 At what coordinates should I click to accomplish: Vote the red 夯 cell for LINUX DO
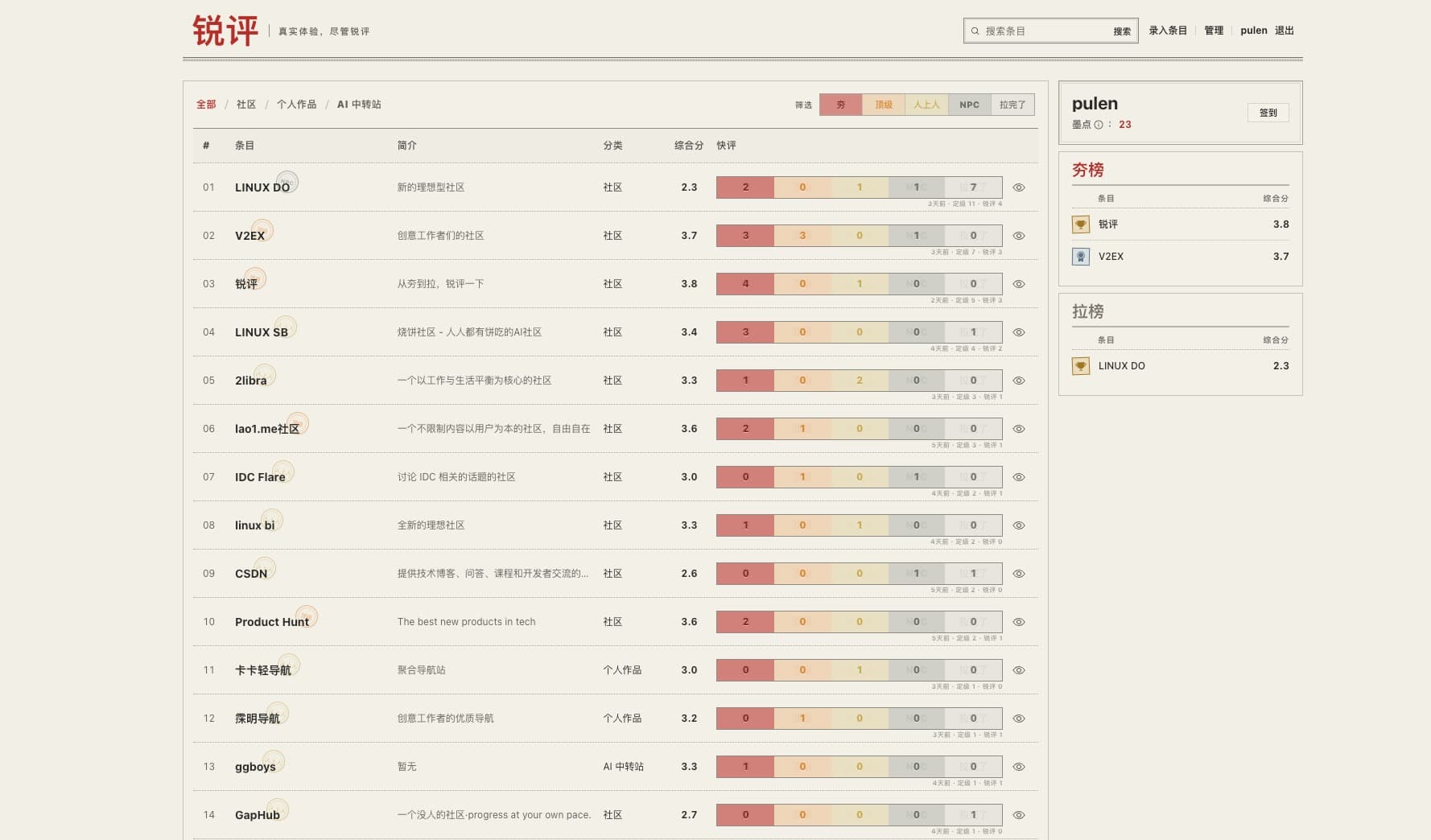(x=745, y=187)
